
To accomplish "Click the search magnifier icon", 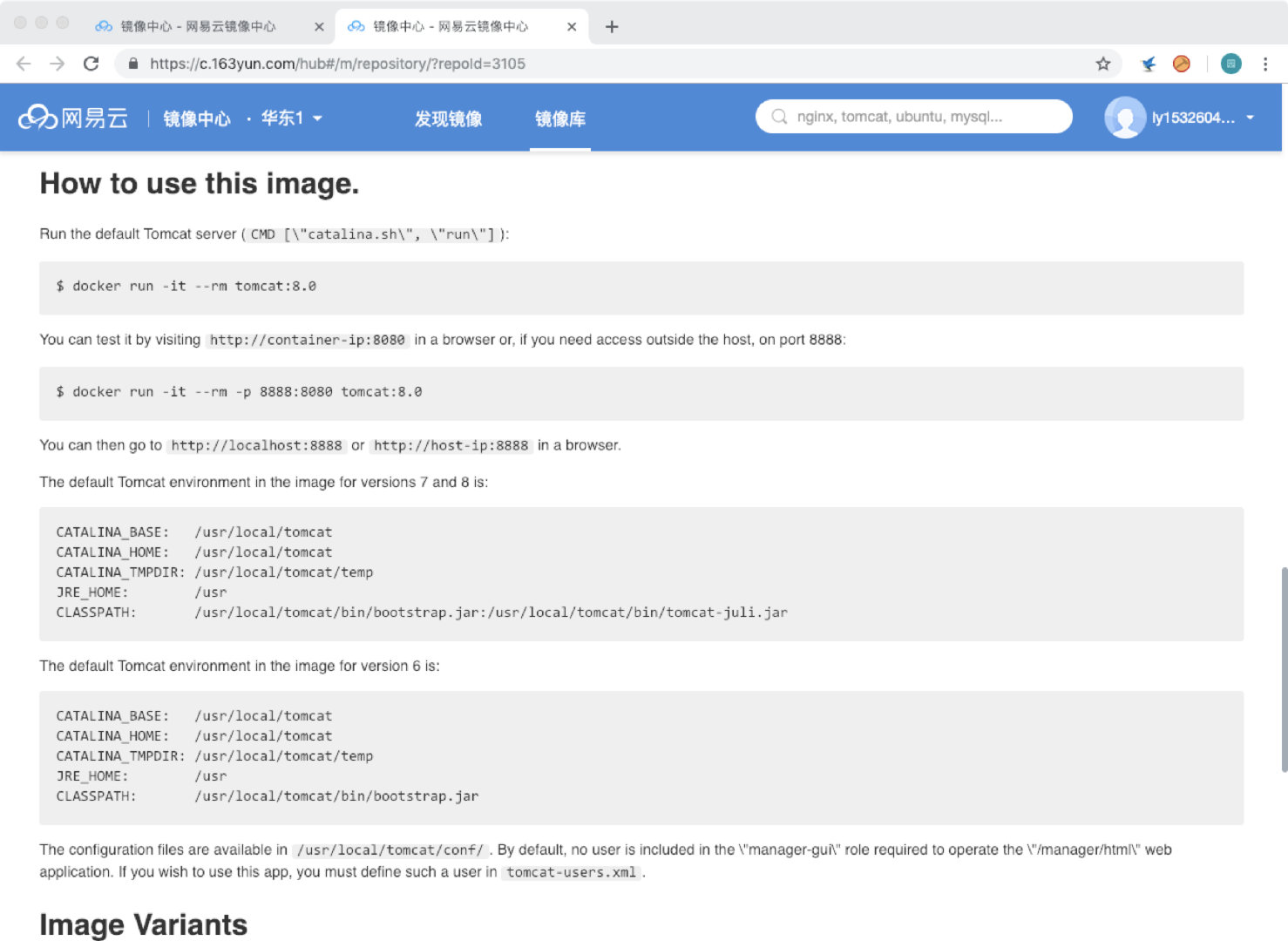I will (779, 117).
